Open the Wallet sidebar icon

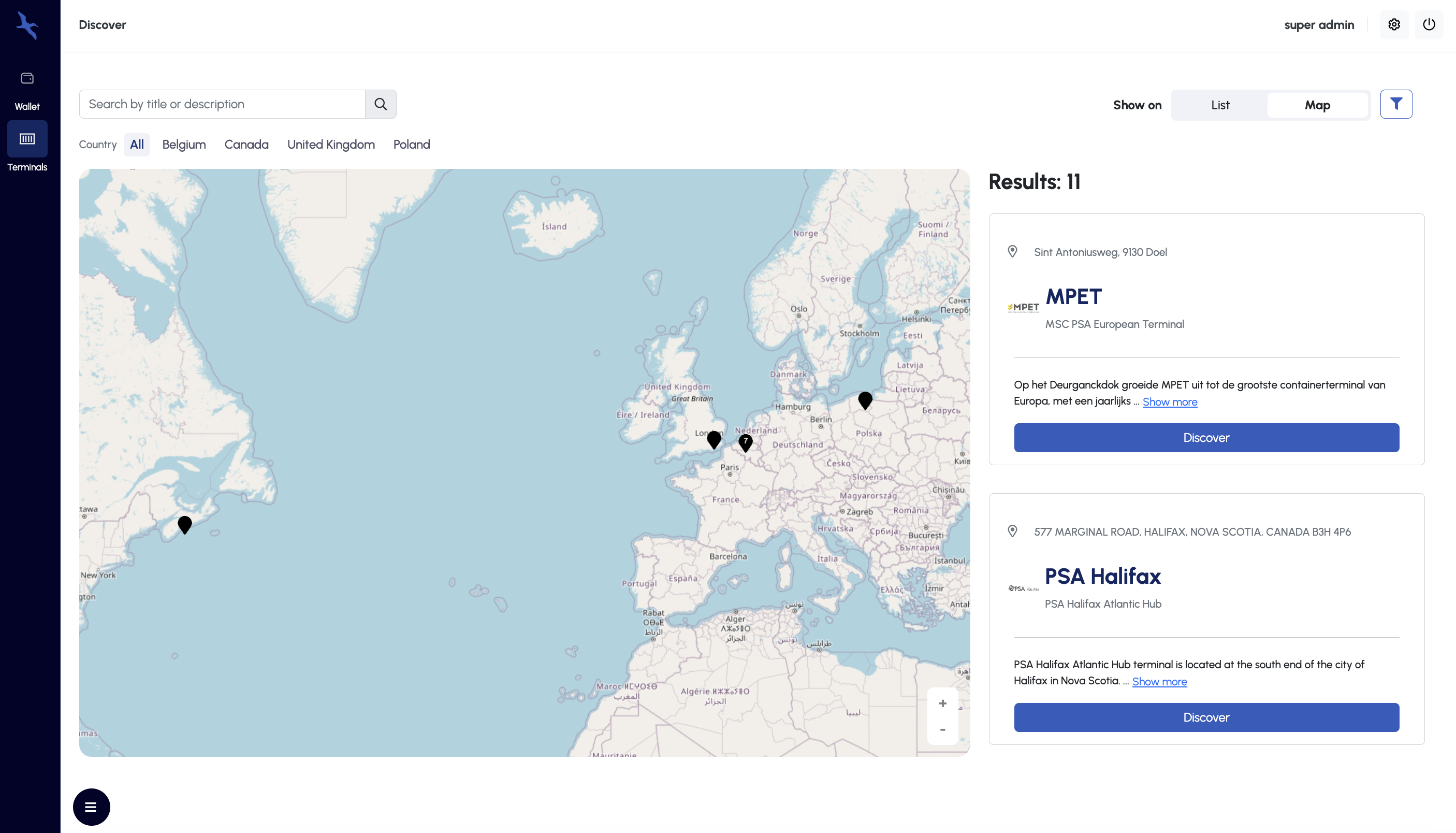pos(27,79)
